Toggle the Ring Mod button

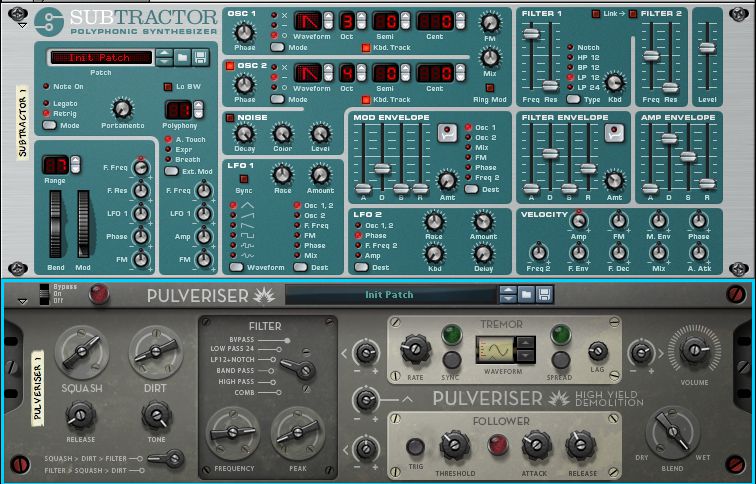(489, 88)
